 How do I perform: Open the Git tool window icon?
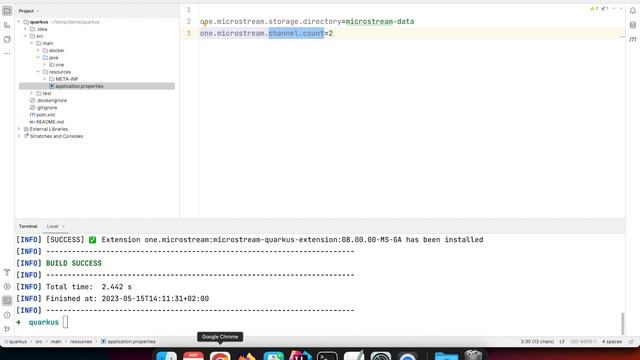(7, 329)
